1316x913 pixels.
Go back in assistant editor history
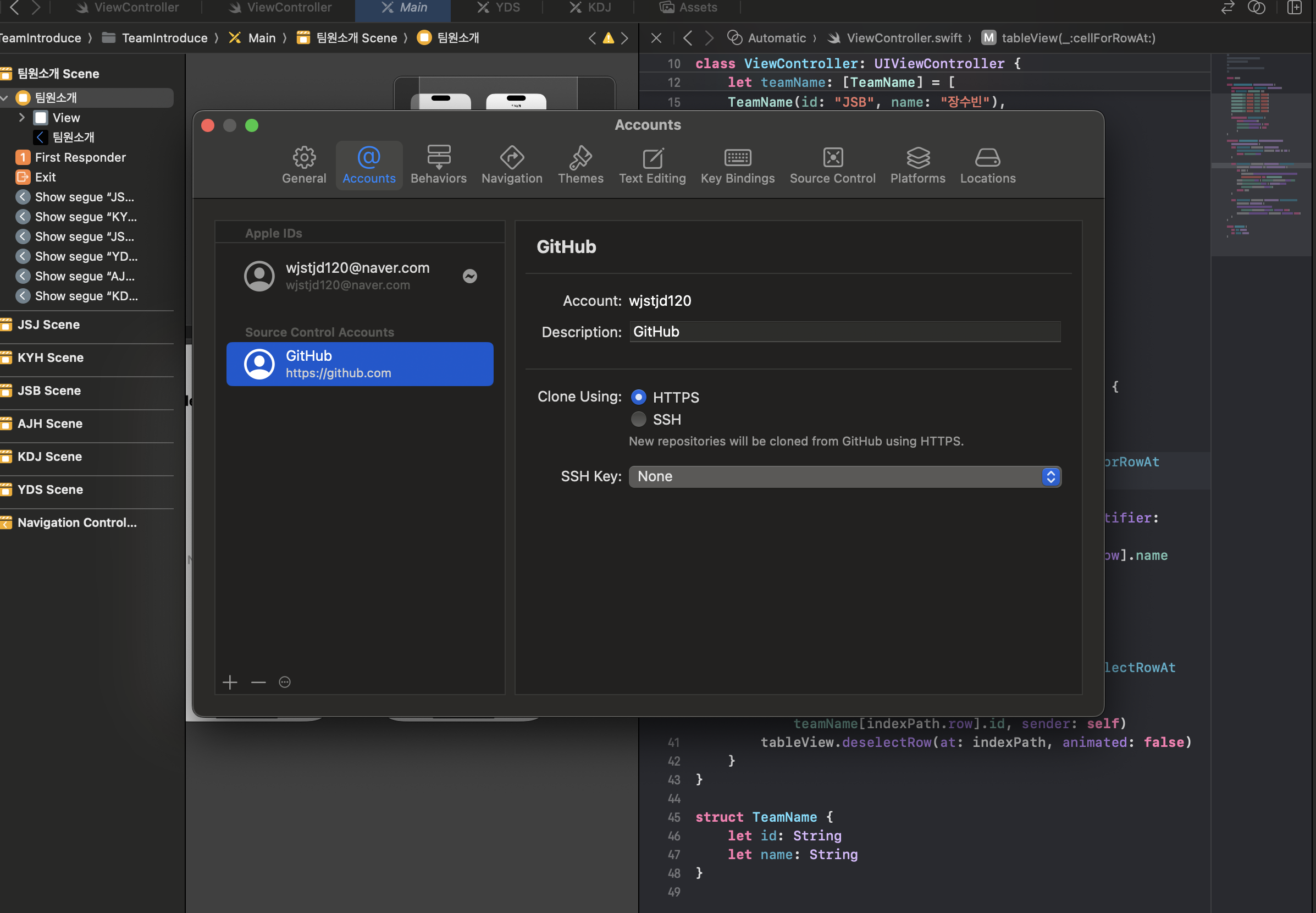pos(688,38)
